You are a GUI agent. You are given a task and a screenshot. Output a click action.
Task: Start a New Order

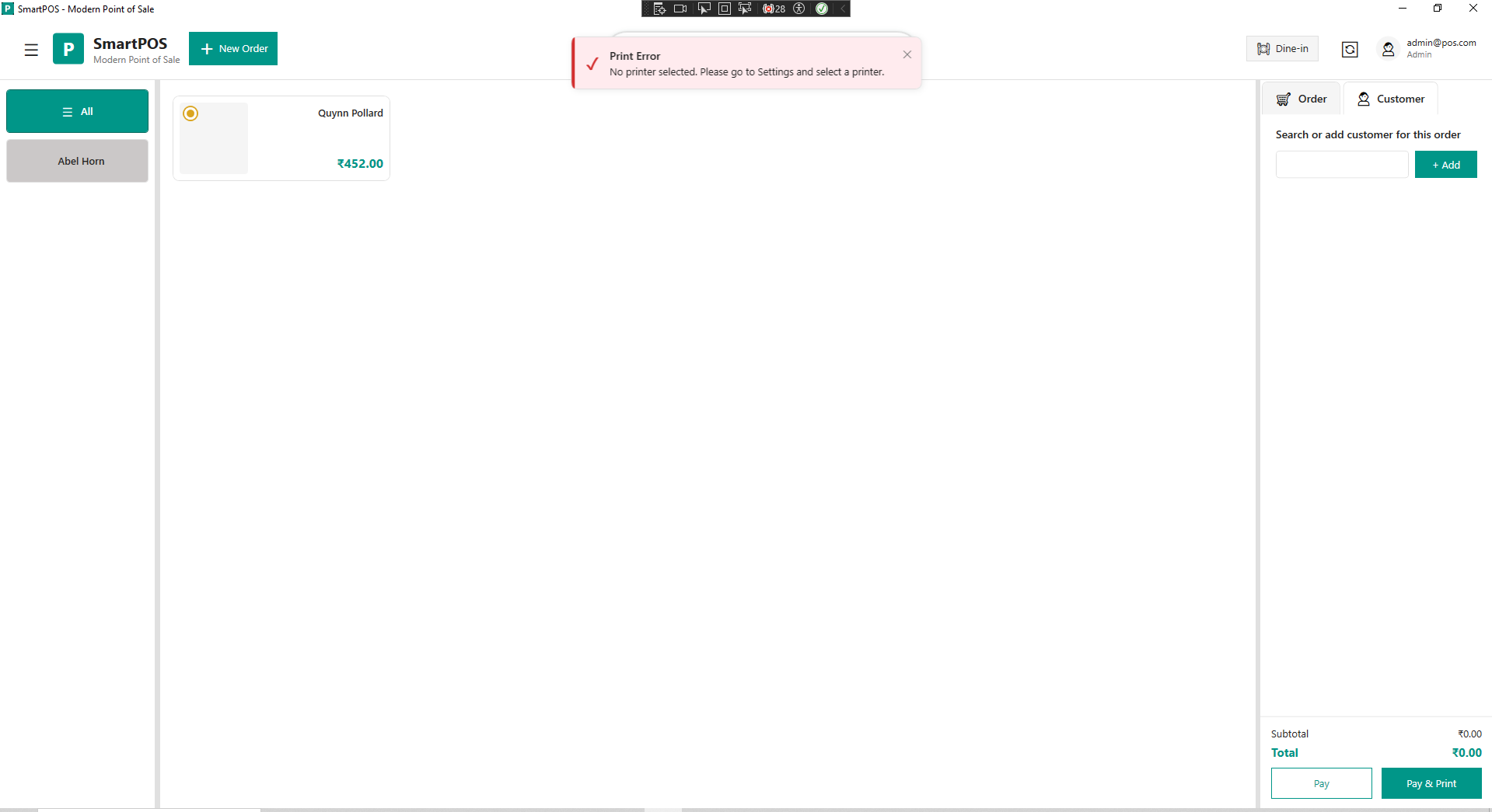pos(233,49)
